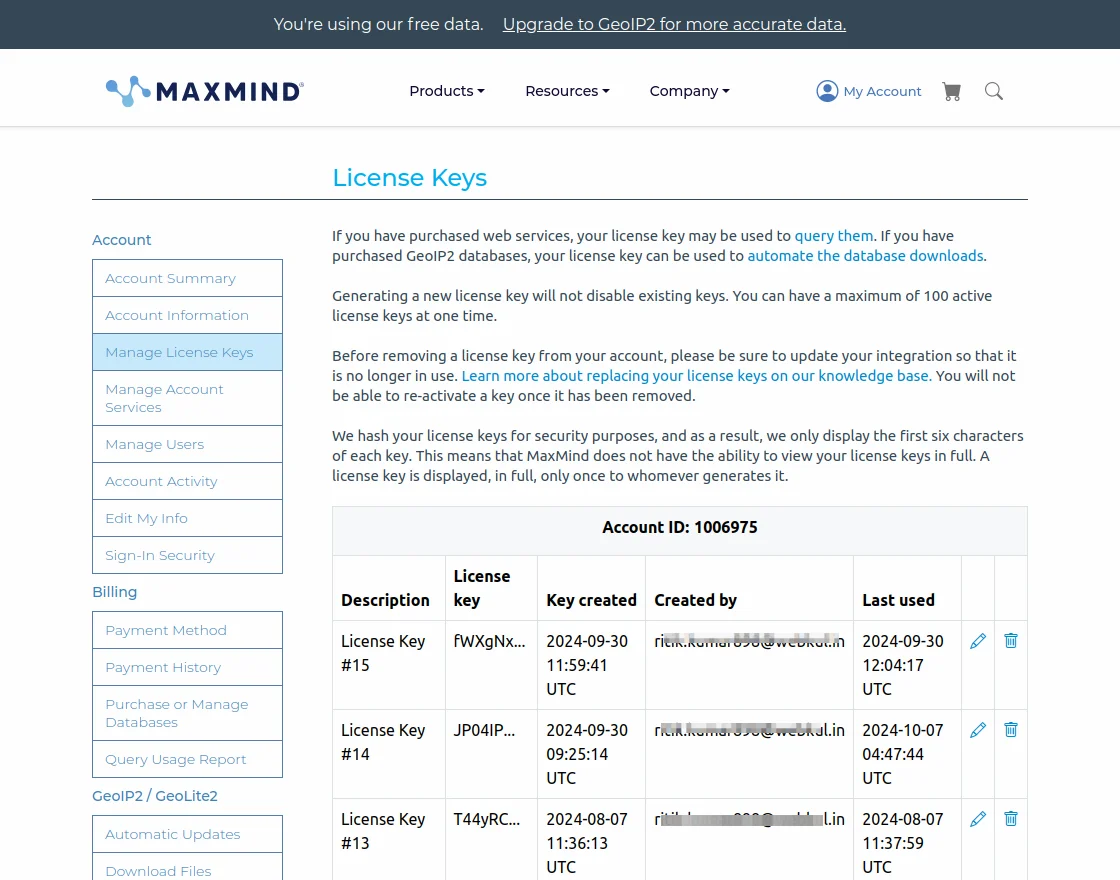Click the Upgrade to GeoIP2 link
Image resolution: width=1120 pixels, height=880 pixels.
pyautogui.click(x=673, y=24)
